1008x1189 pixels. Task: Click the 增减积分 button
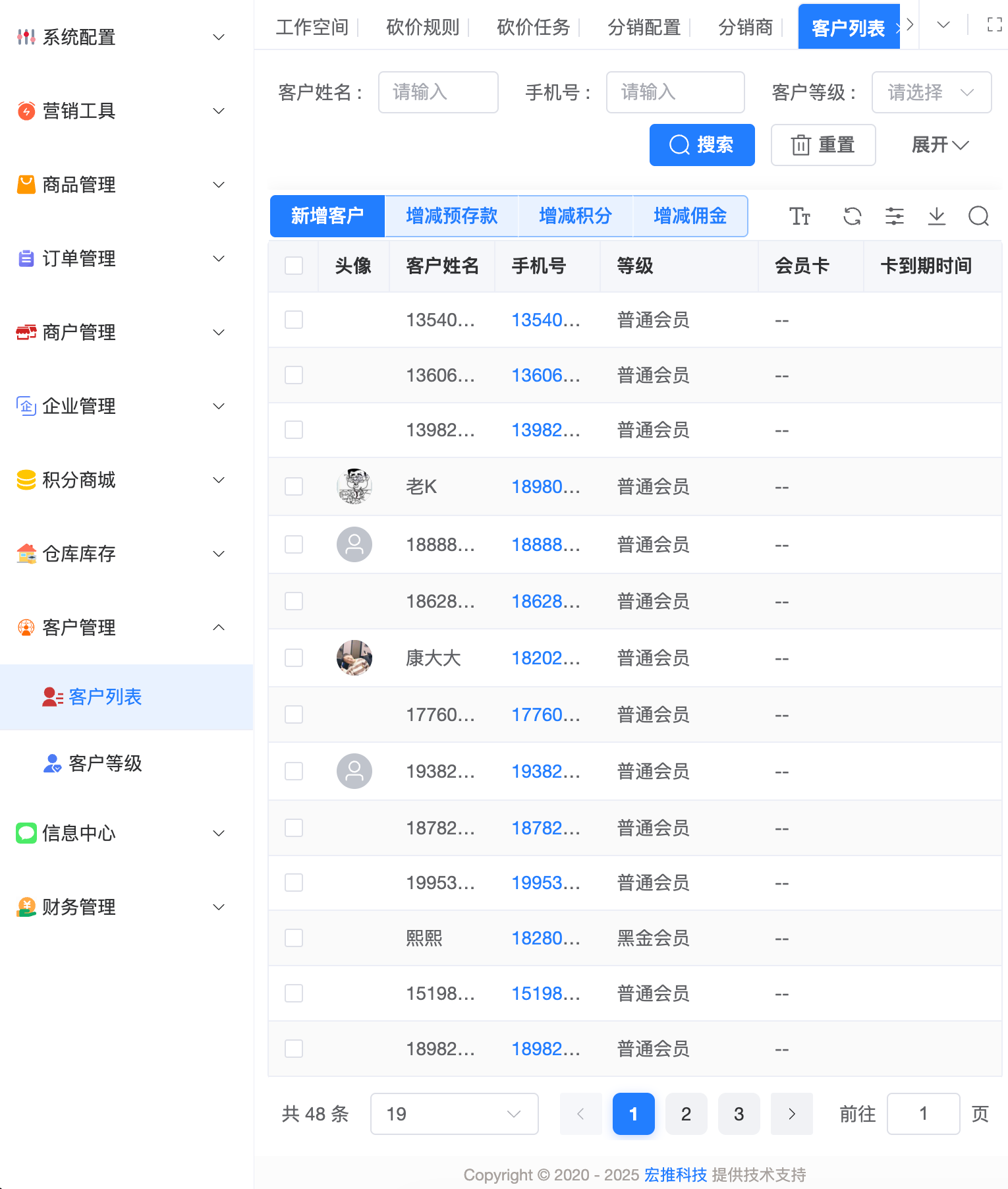[x=576, y=216]
